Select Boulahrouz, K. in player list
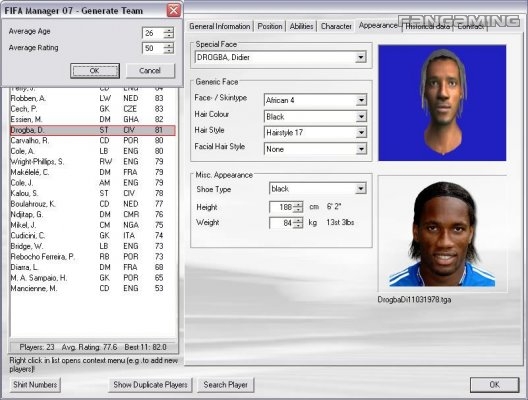Screen dimensions: 528x400 (x=93, y=204)
